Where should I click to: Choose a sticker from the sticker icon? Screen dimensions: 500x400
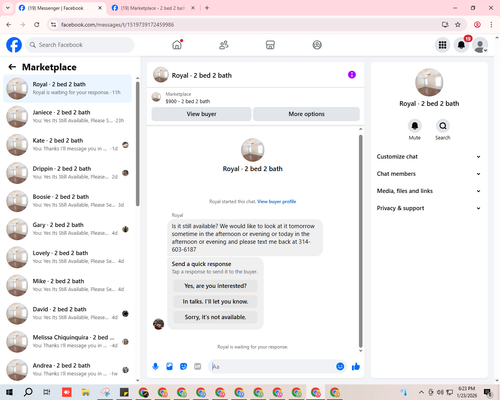click(x=183, y=367)
